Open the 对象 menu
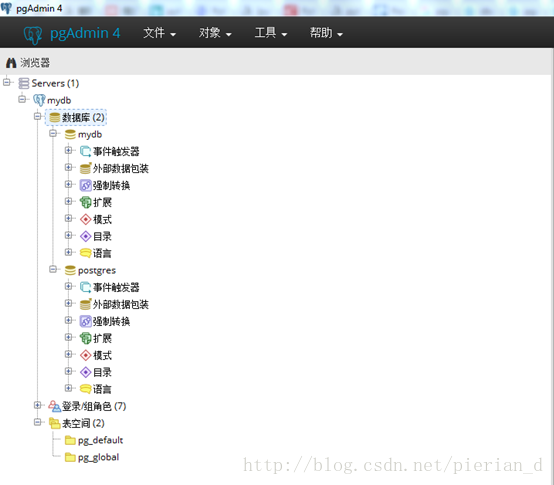The image size is (554, 485). tap(215, 33)
